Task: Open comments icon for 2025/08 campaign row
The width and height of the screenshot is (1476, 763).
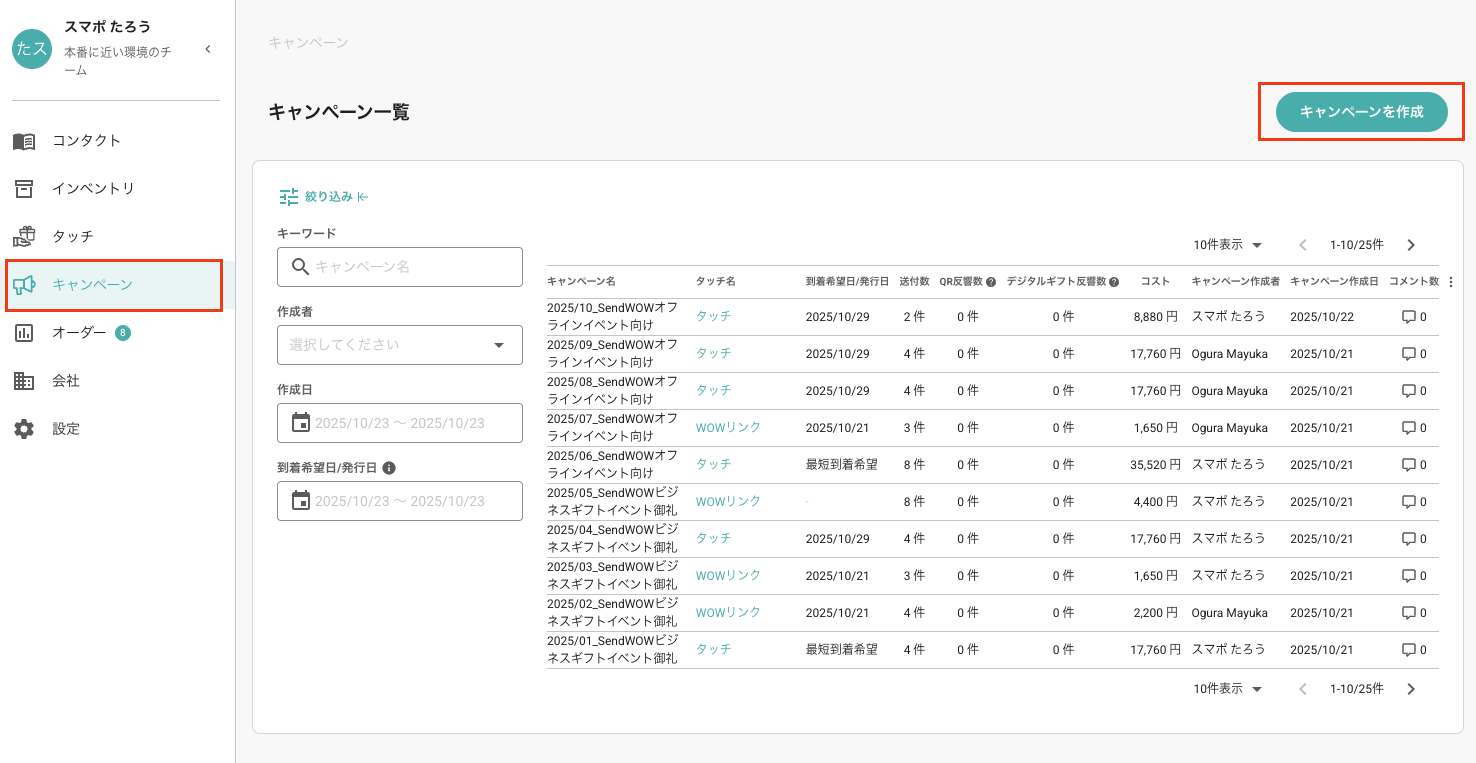Action: tap(1408, 391)
